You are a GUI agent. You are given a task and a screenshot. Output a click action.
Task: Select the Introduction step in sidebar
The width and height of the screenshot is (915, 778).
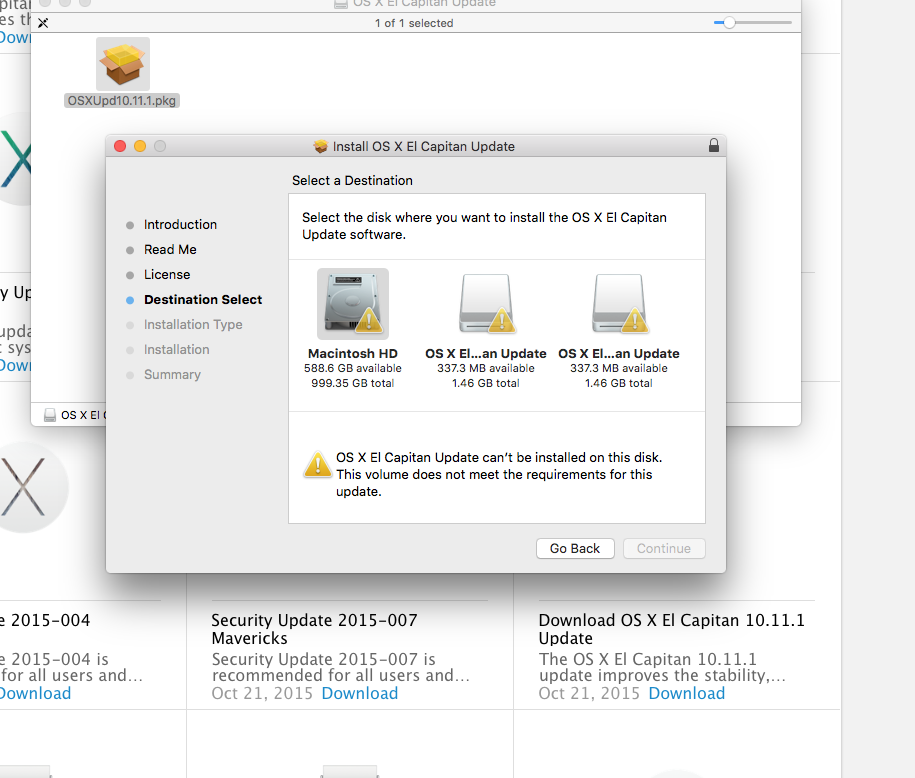[x=180, y=225]
